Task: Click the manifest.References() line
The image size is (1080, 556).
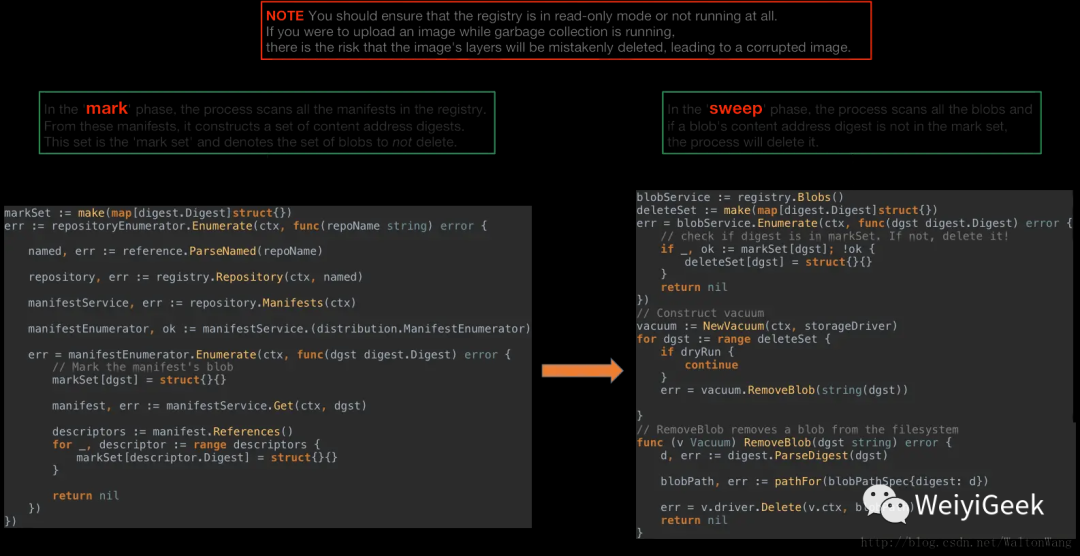Action: click(172, 432)
